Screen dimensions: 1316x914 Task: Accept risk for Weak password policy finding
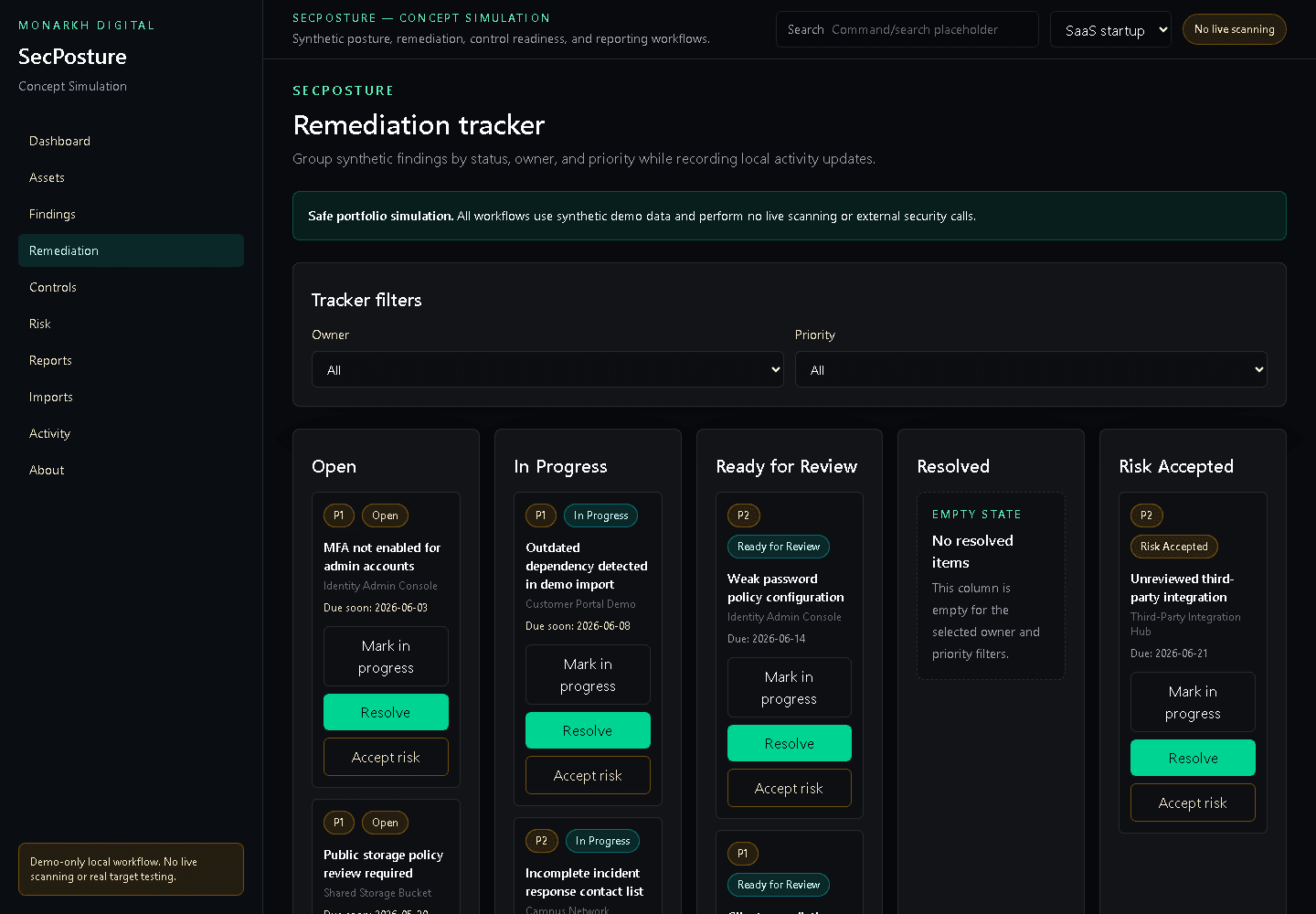(x=790, y=788)
